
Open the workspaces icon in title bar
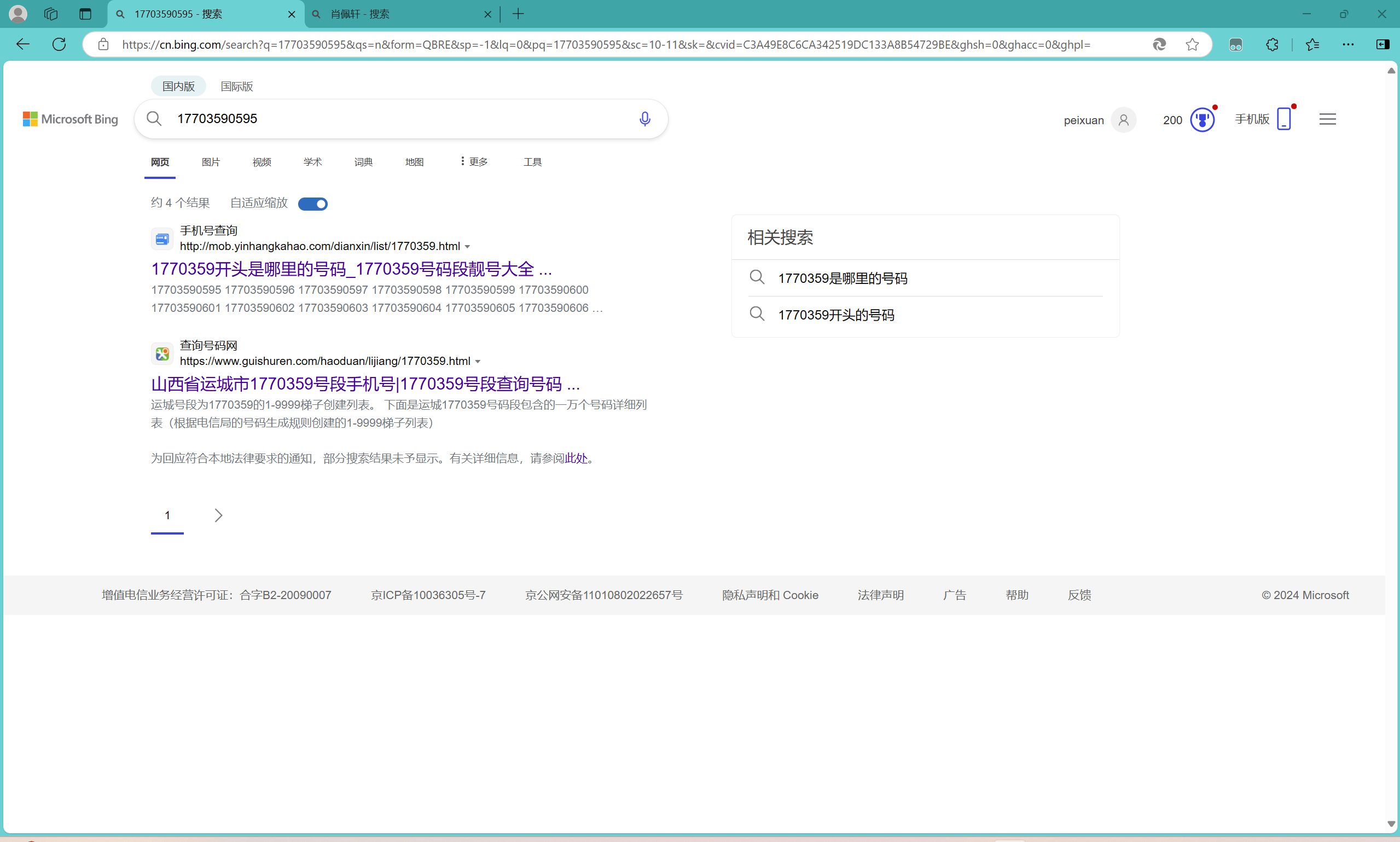click(51, 14)
